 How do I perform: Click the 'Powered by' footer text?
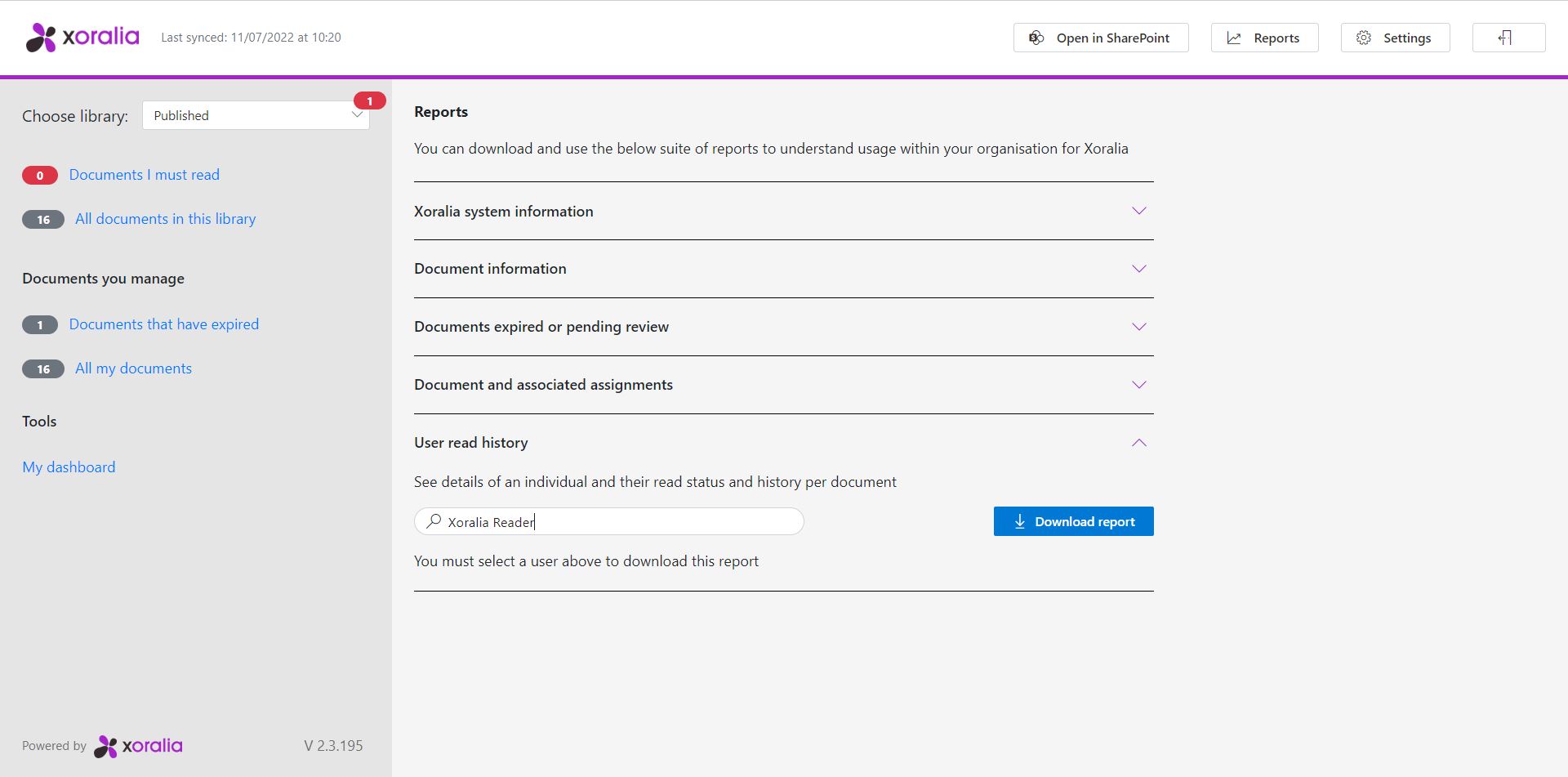click(x=54, y=746)
